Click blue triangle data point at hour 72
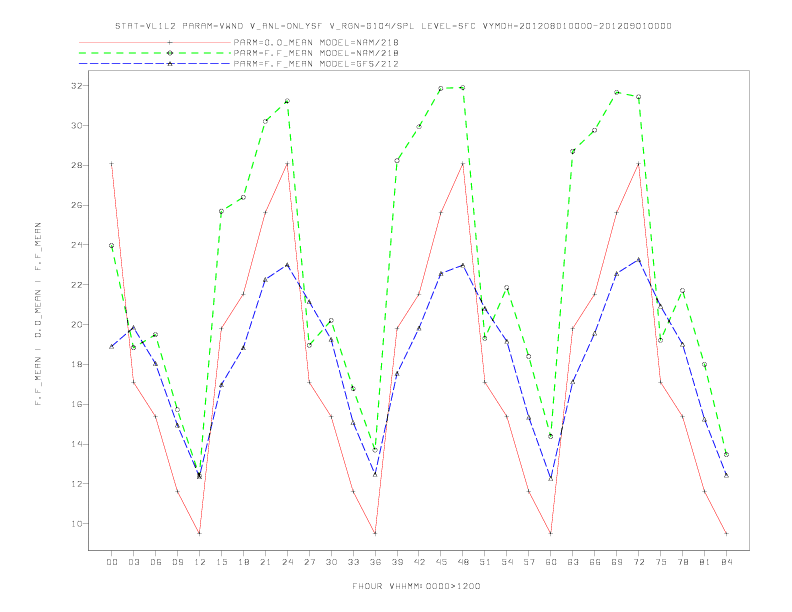The width and height of the screenshot is (792, 612). [x=638, y=260]
